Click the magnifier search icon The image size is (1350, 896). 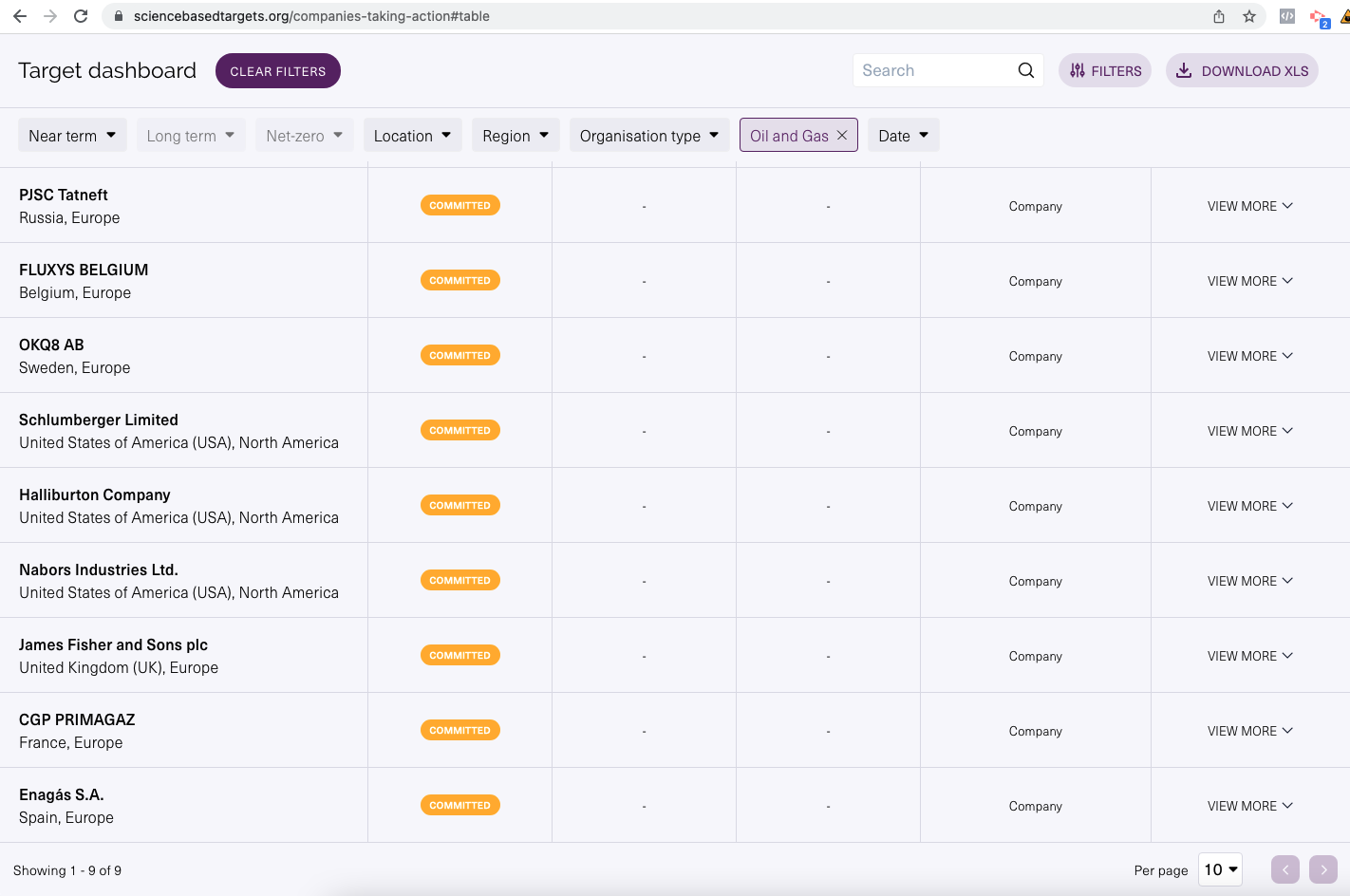[1026, 70]
